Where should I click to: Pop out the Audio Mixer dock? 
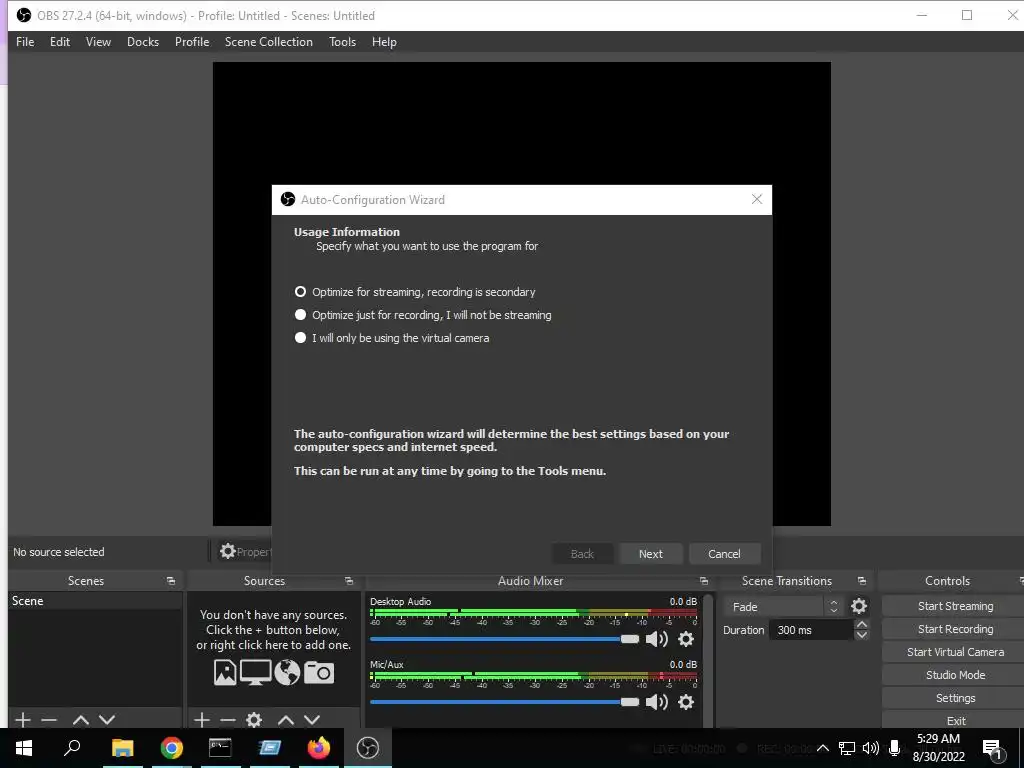click(x=703, y=581)
